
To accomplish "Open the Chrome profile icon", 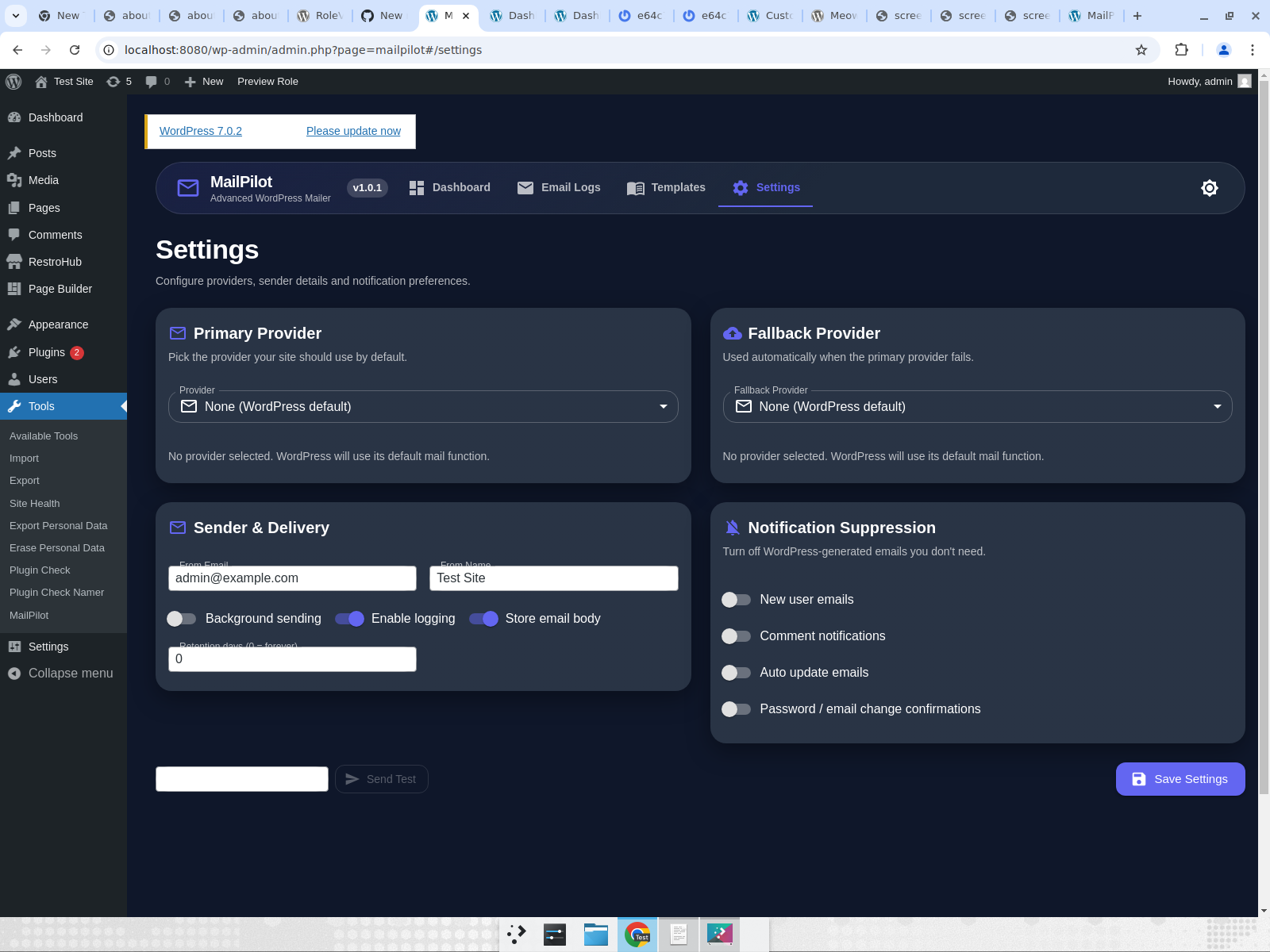I will click(x=1224, y=50).
